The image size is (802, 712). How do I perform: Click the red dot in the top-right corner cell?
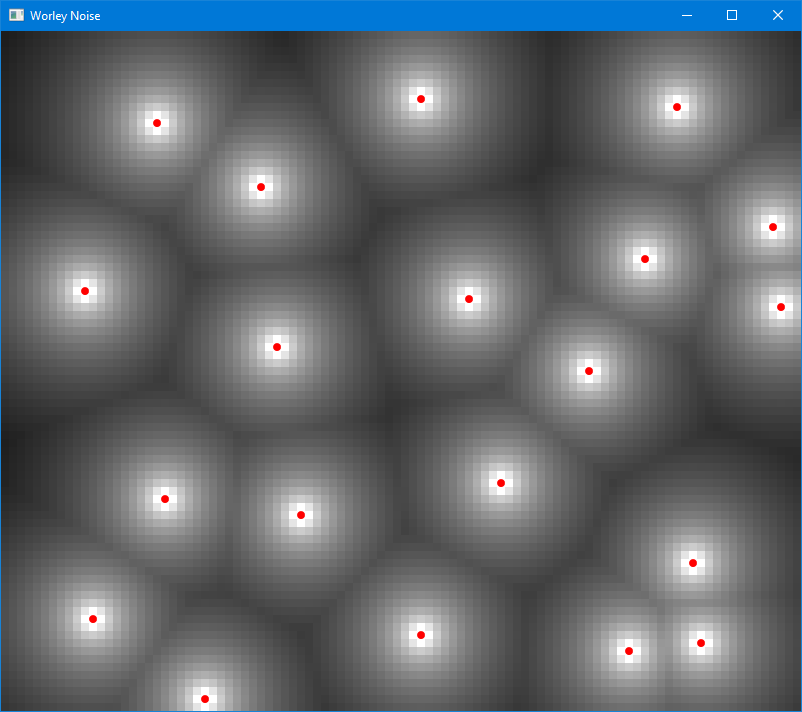click(676, 107)
